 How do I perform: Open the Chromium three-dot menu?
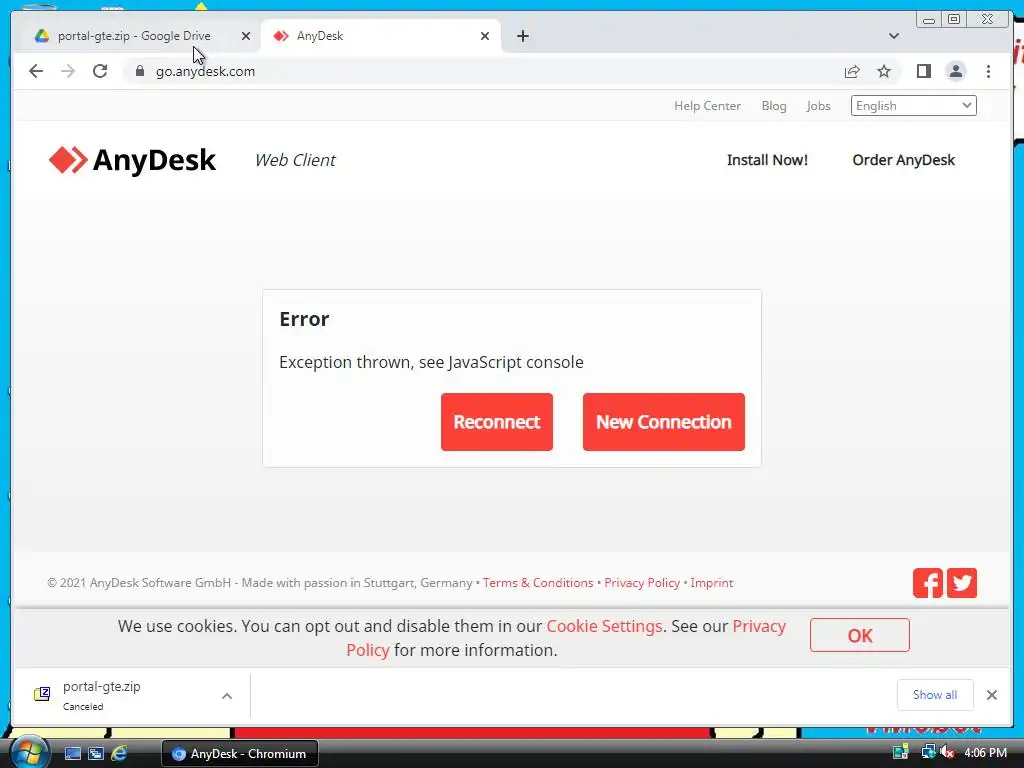point(988,71)
